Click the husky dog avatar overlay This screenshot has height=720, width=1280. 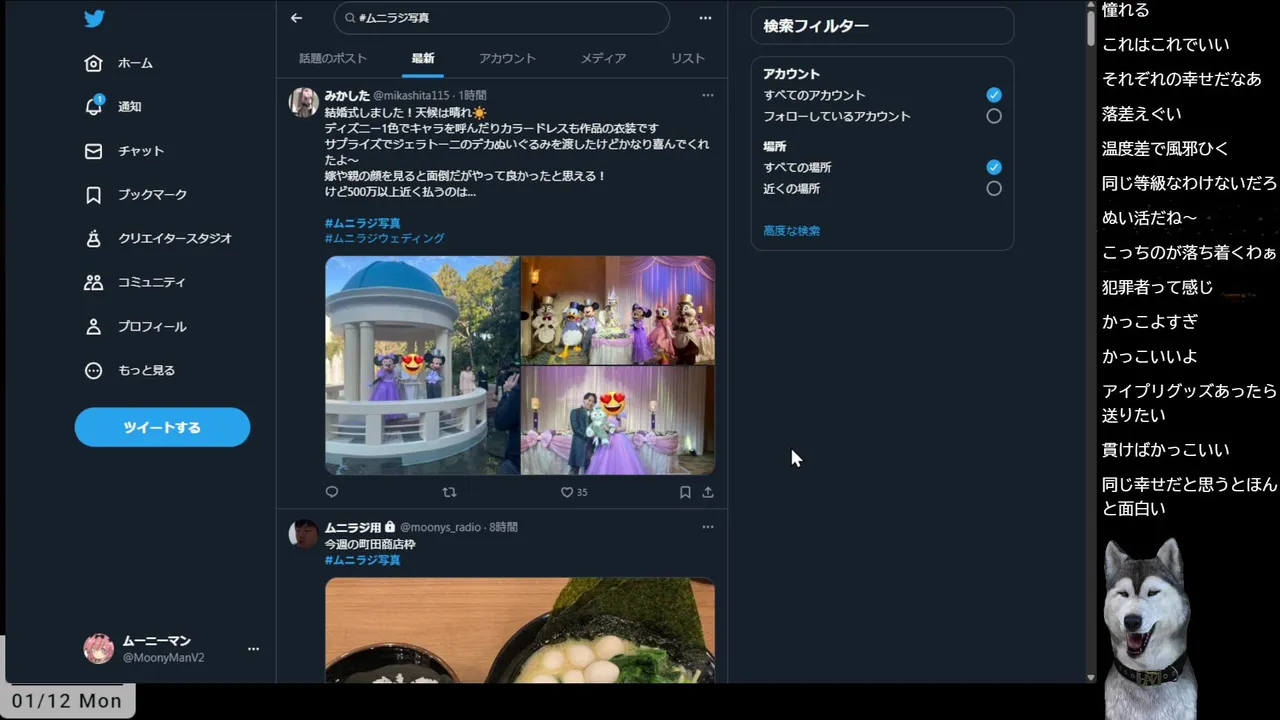(1149, 627)
